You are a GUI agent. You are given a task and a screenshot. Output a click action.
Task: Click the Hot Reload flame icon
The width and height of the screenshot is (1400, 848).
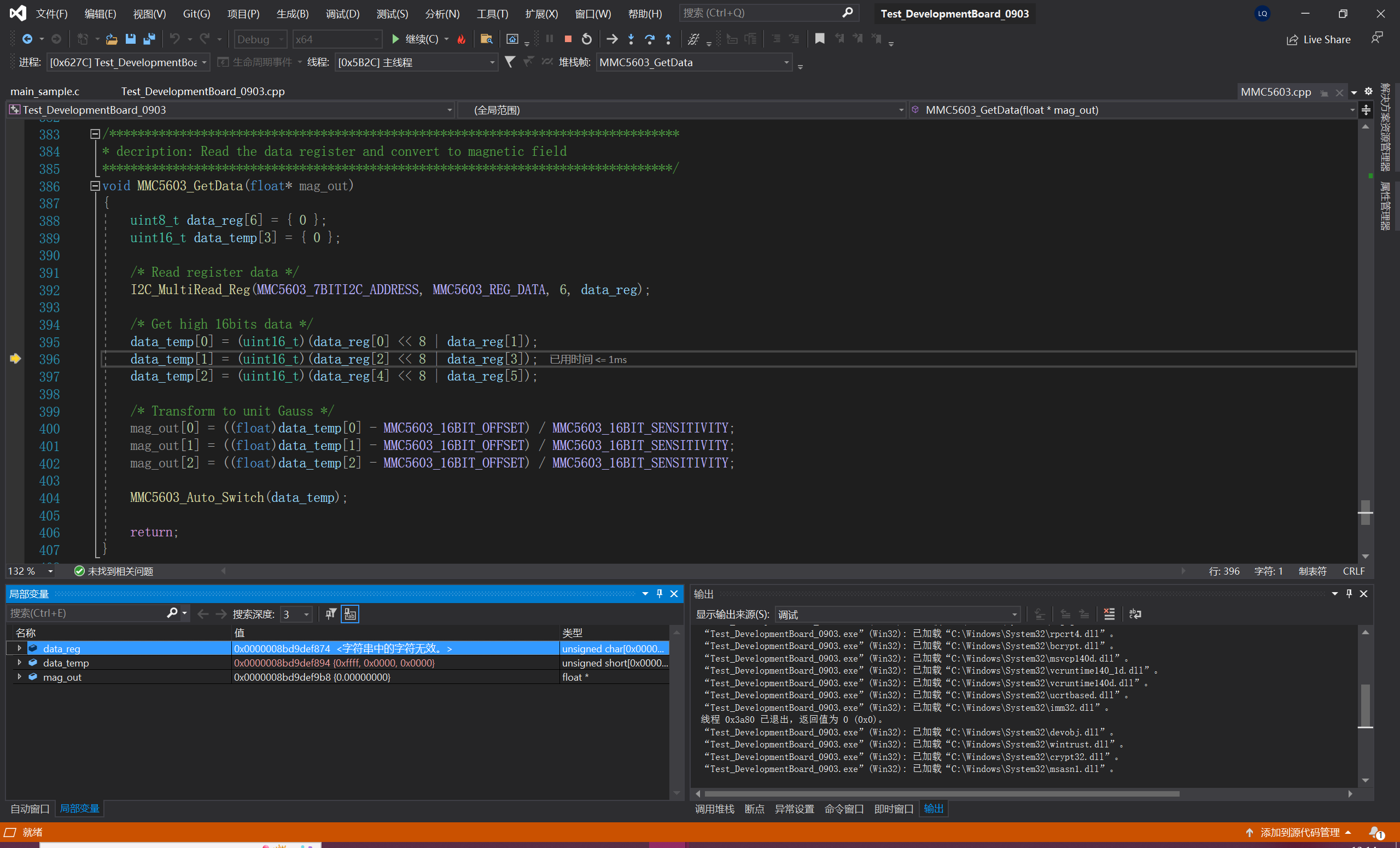click(462, 39)
